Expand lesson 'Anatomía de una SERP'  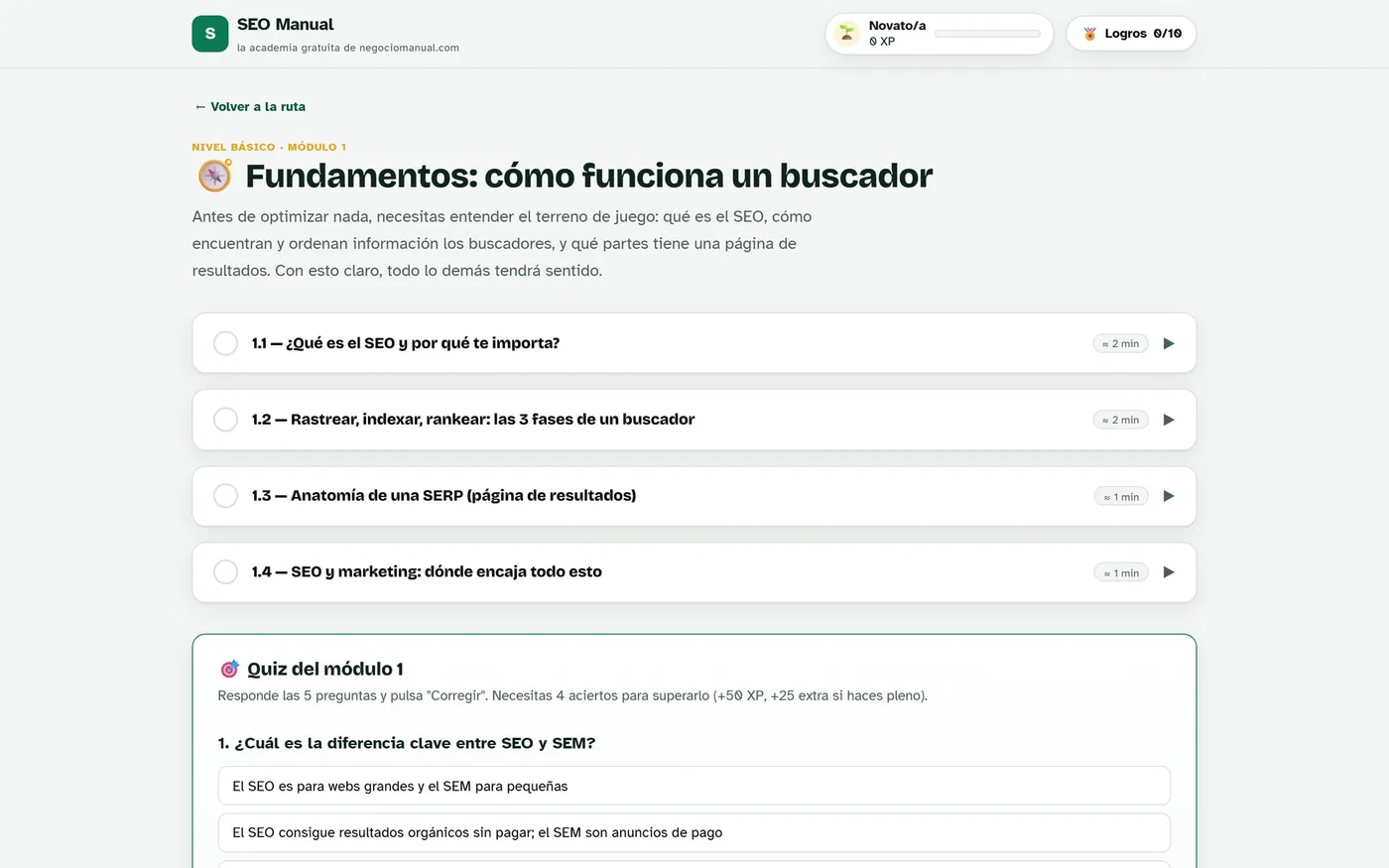[x=694, y=496]
